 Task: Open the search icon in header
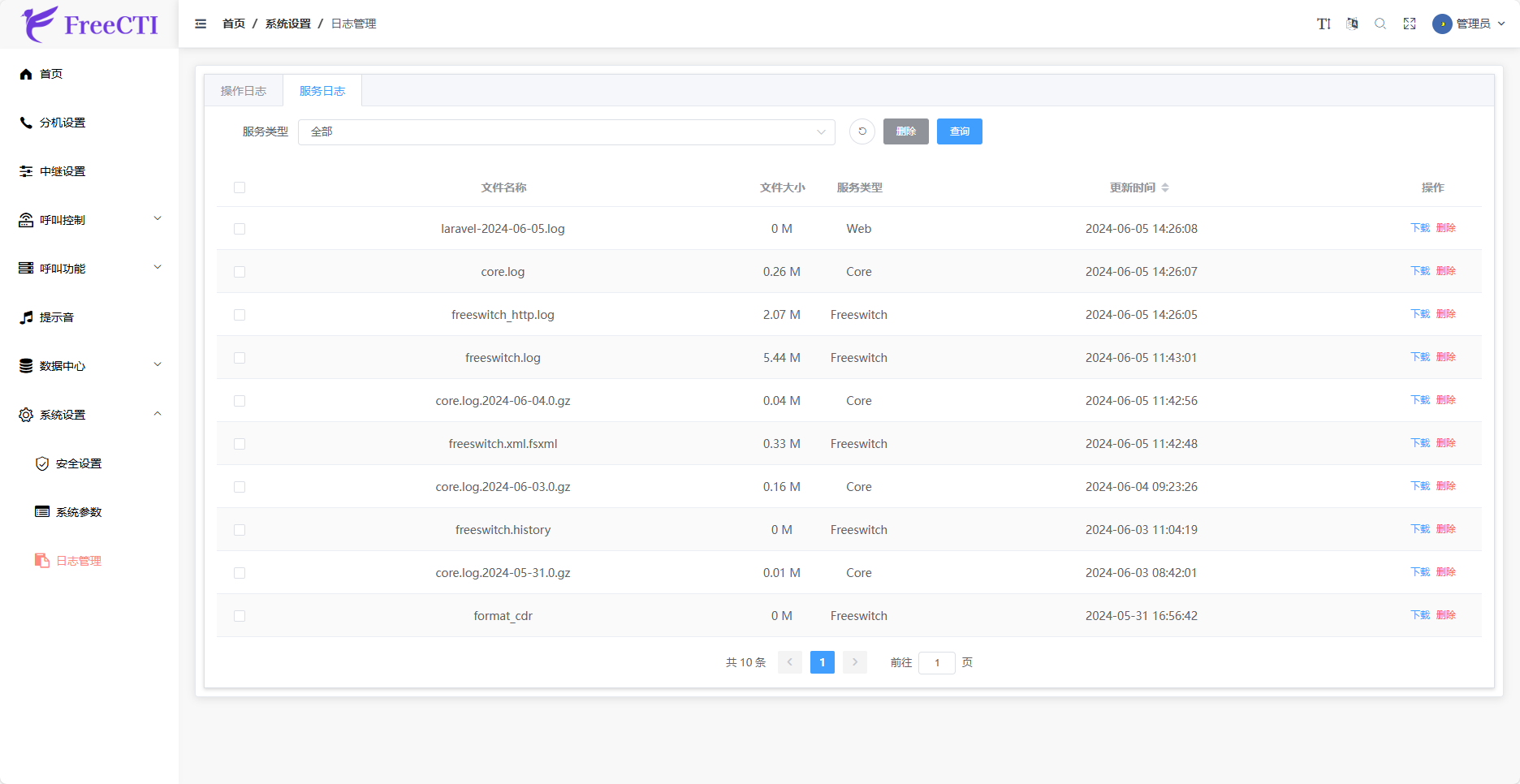point(1380,24)
